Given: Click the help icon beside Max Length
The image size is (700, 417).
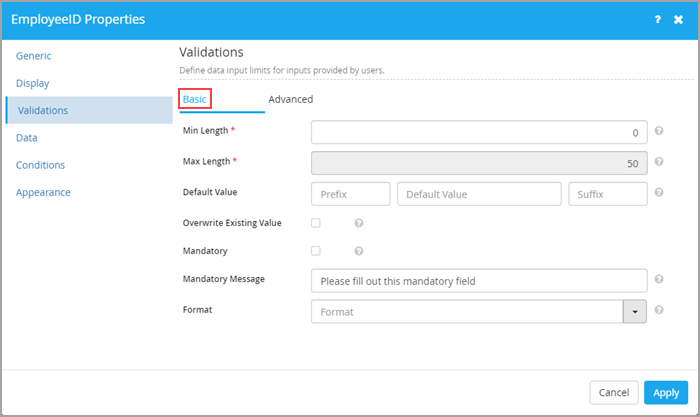Looking at the screenshot, I should [658, 162].
